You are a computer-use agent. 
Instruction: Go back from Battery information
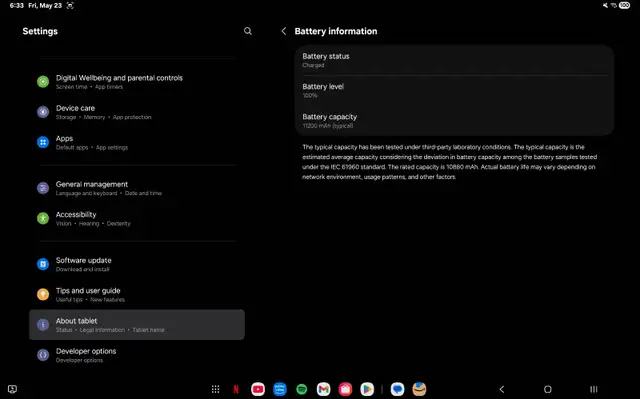pos(284,31)
